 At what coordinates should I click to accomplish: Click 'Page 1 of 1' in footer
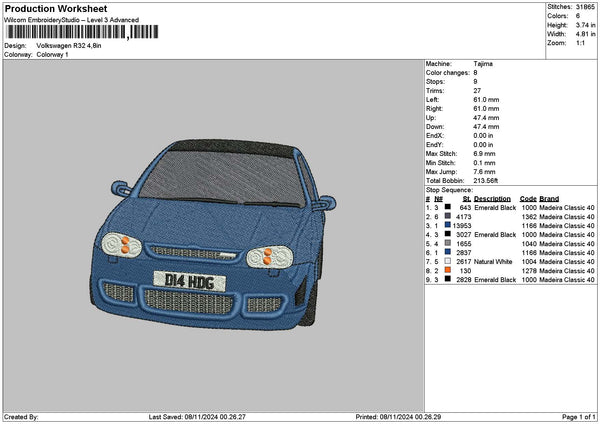[x=579, y=417]
